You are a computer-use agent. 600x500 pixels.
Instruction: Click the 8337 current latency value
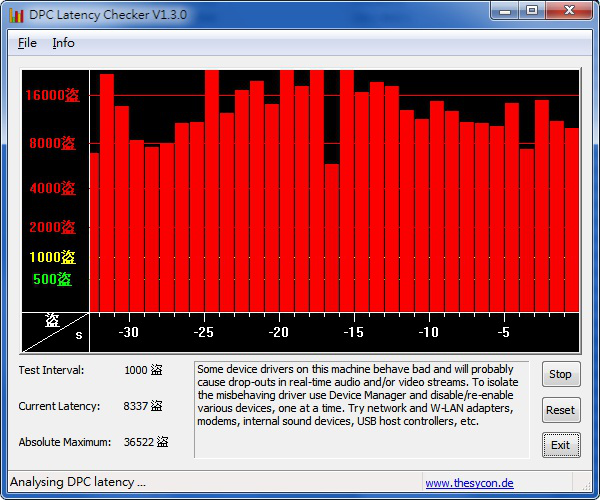pyautogui.click(x=143, y=406)
